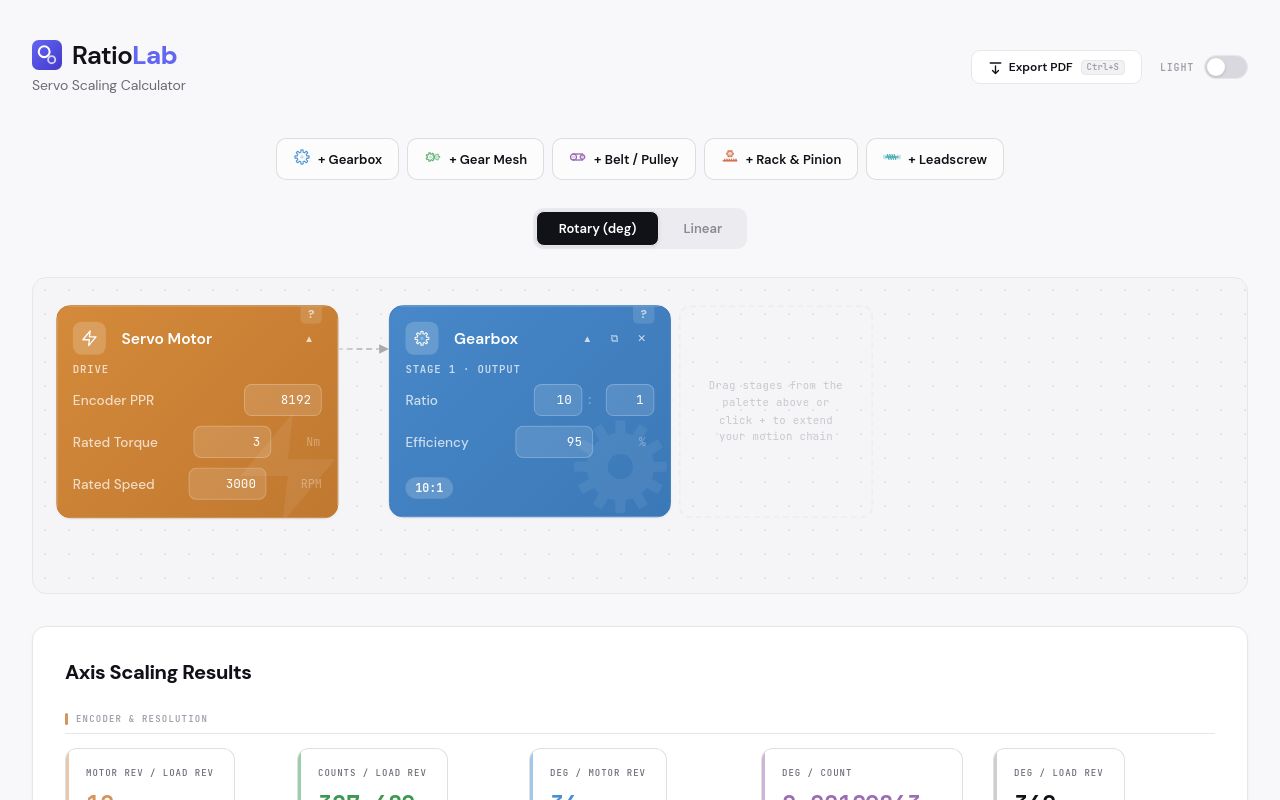Image resolution: width=1280 pixels, height=800 pixels.
Task: Click the 10:1 ratio badge
Action: pyautogui.click(x=429, y=488)
